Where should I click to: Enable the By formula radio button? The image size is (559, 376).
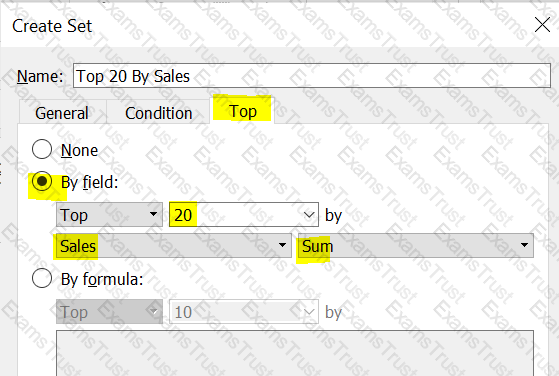[42, 278]
